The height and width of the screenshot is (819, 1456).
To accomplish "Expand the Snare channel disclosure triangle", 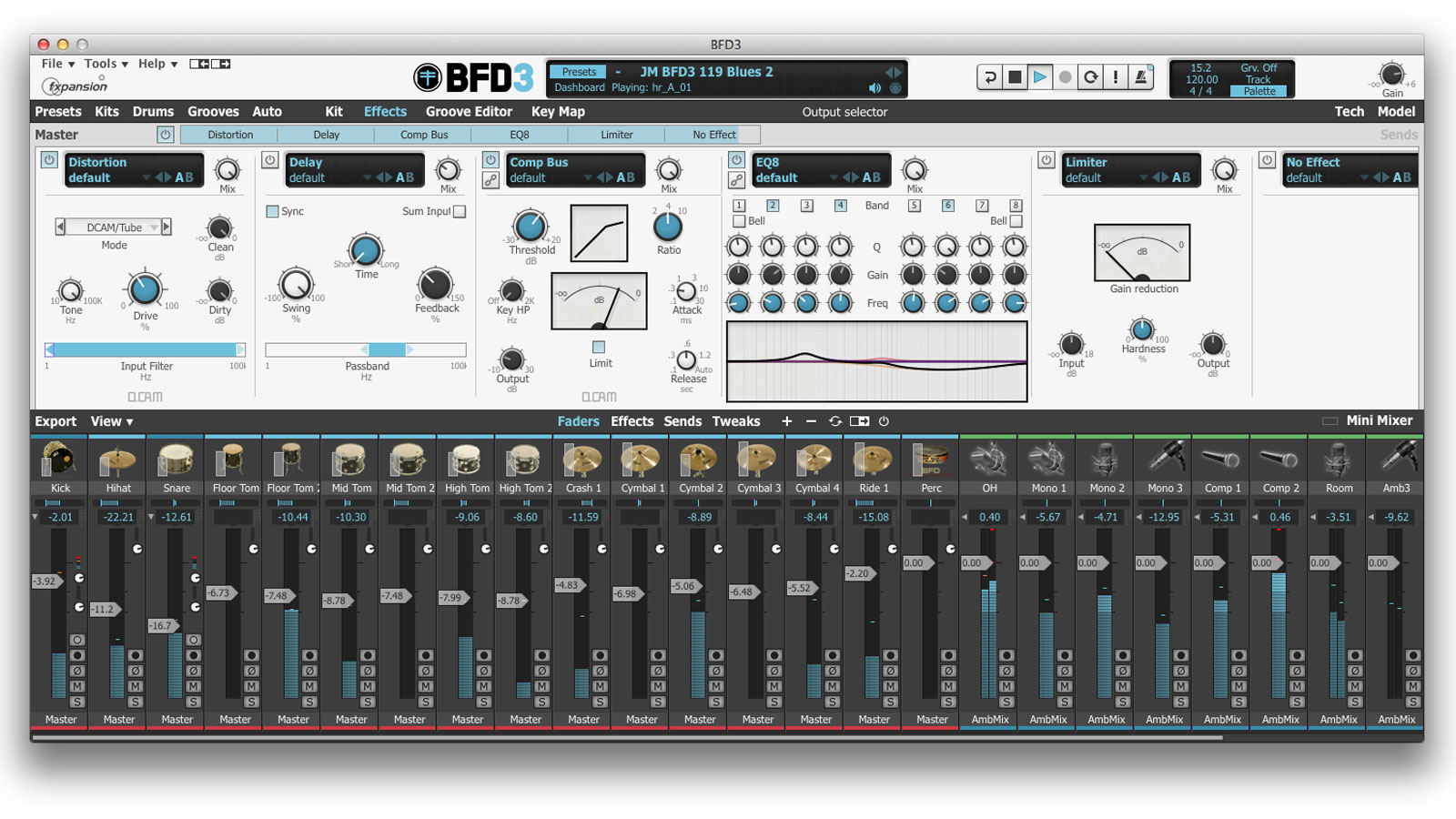I will point(151,517).
